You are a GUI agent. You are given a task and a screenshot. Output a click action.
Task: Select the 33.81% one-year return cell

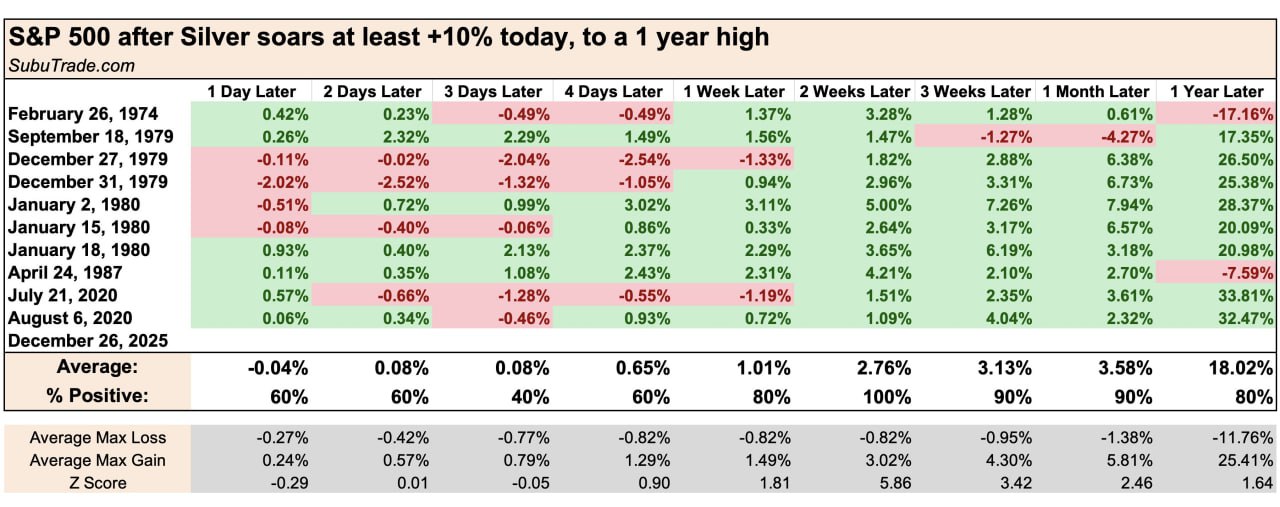click(x=1244, y=295)
